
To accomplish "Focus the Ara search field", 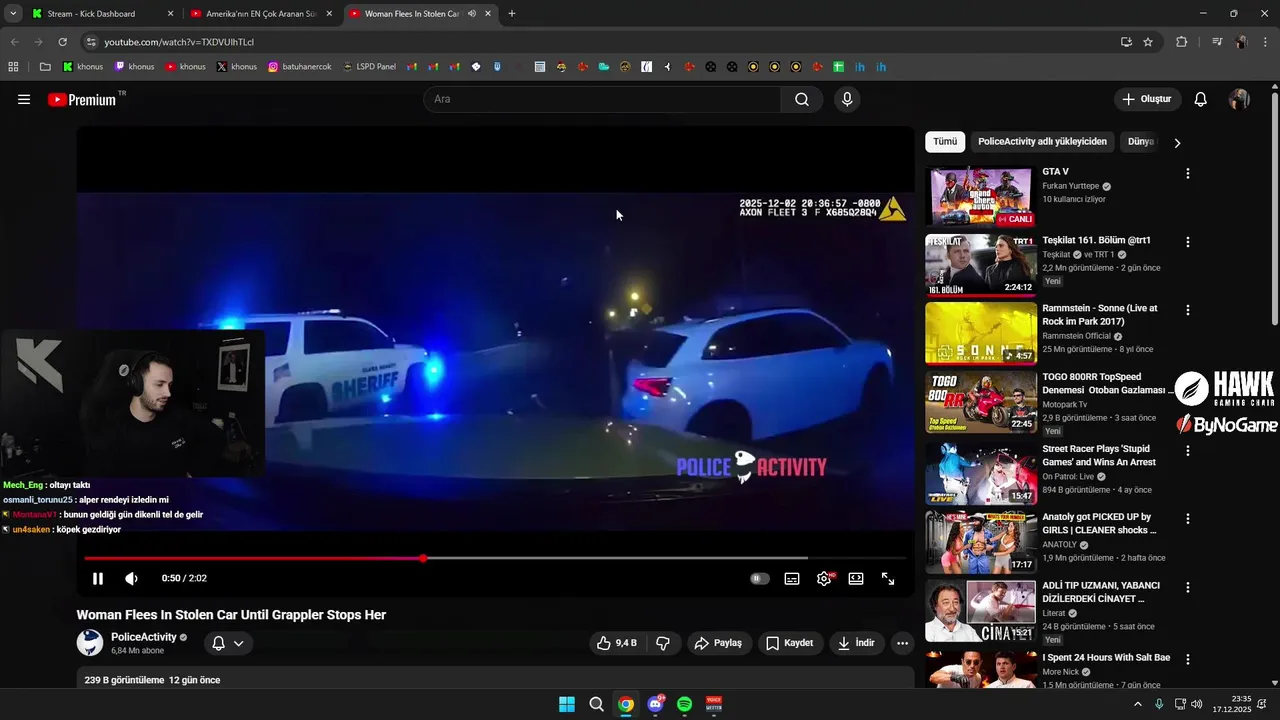I will pos(602,99).
